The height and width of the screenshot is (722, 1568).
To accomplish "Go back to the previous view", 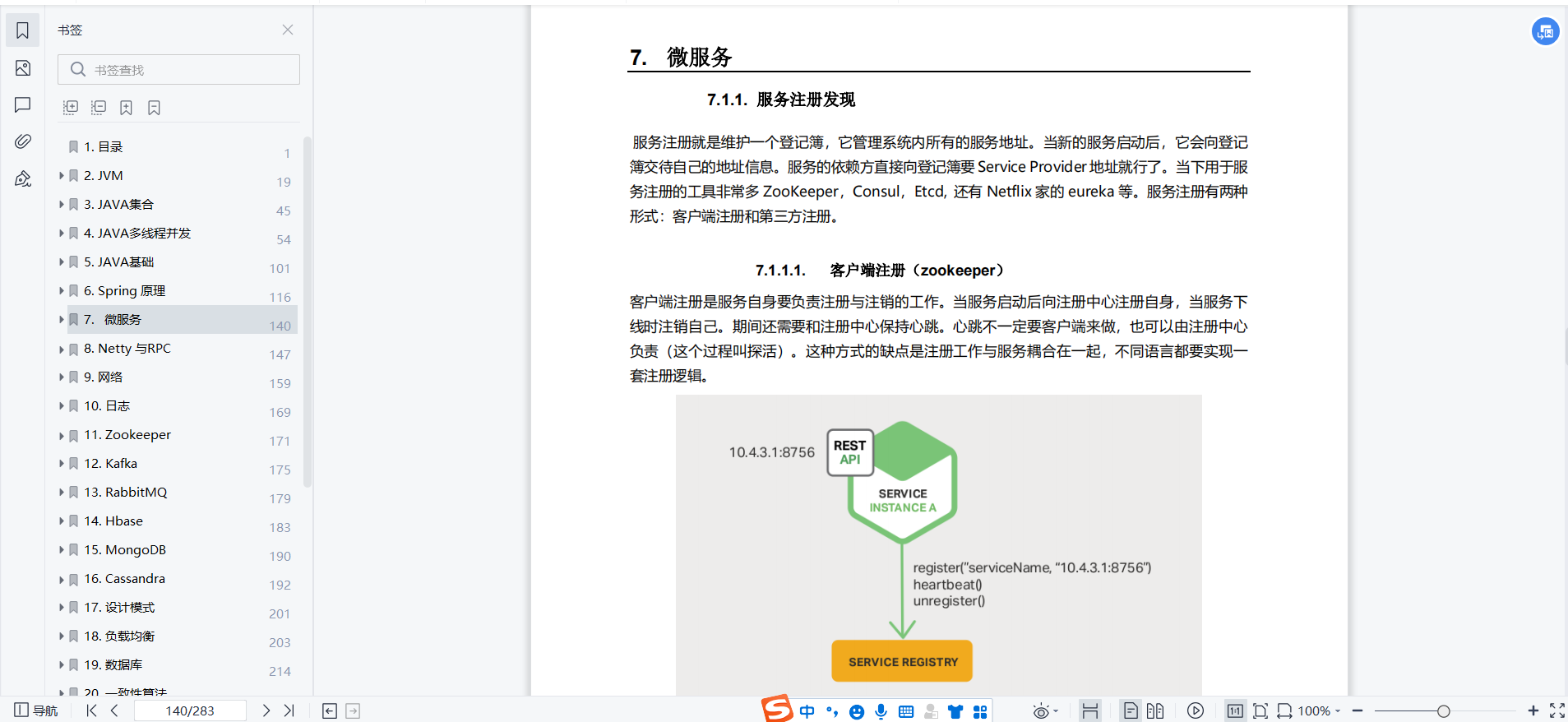I will point(330,711).
